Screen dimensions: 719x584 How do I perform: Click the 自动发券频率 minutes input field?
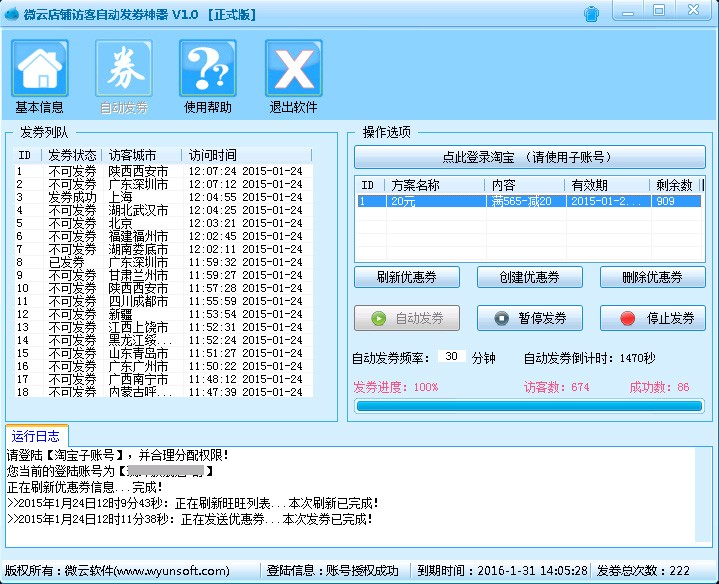point(452,357)
